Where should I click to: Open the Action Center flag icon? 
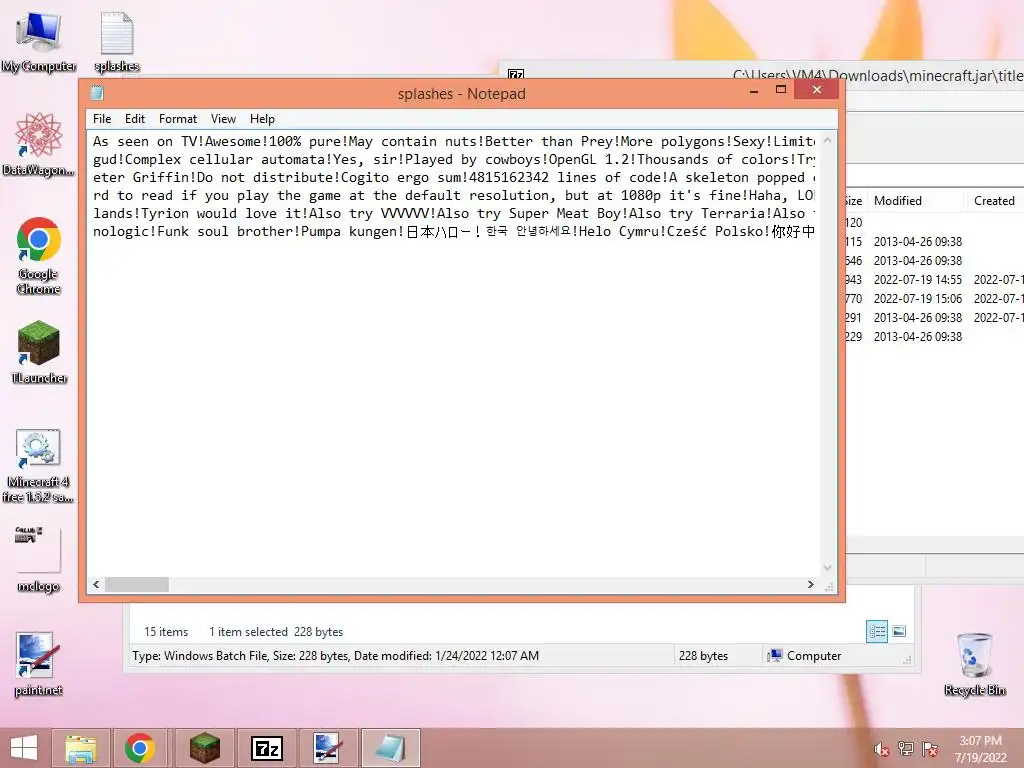(929, 749)
